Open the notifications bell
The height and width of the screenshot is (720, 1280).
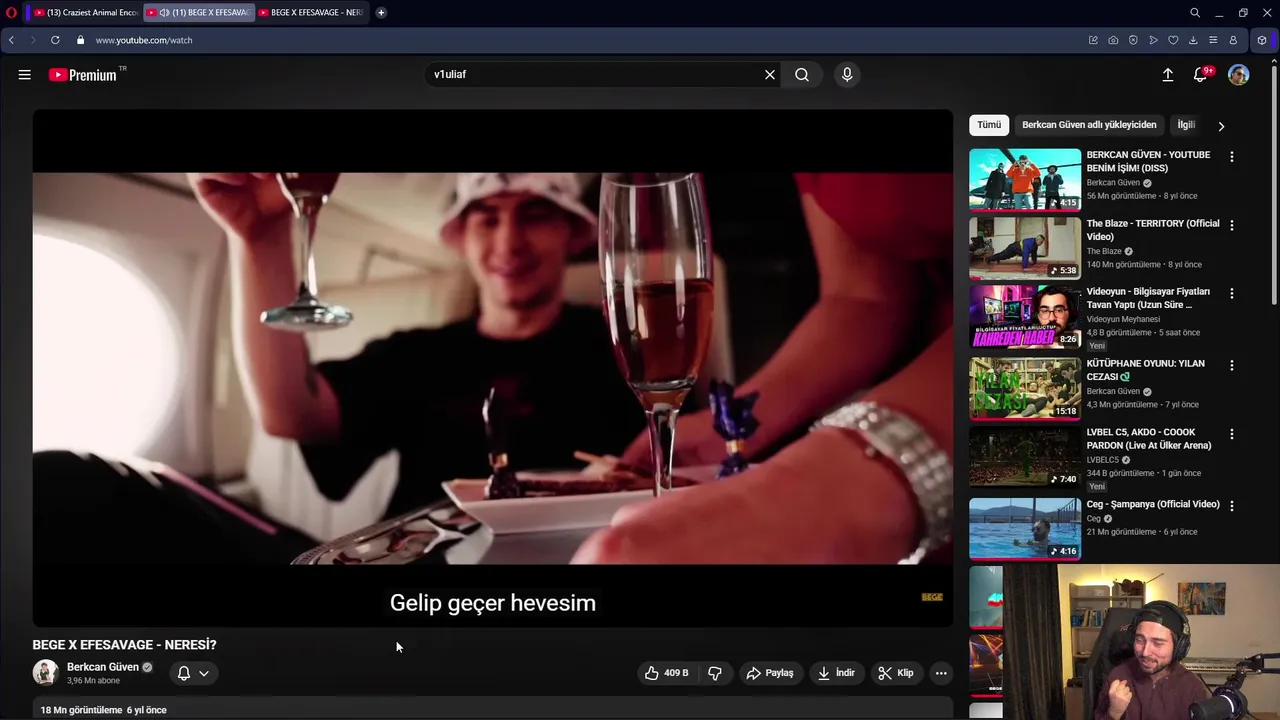tap(1201, 75)
